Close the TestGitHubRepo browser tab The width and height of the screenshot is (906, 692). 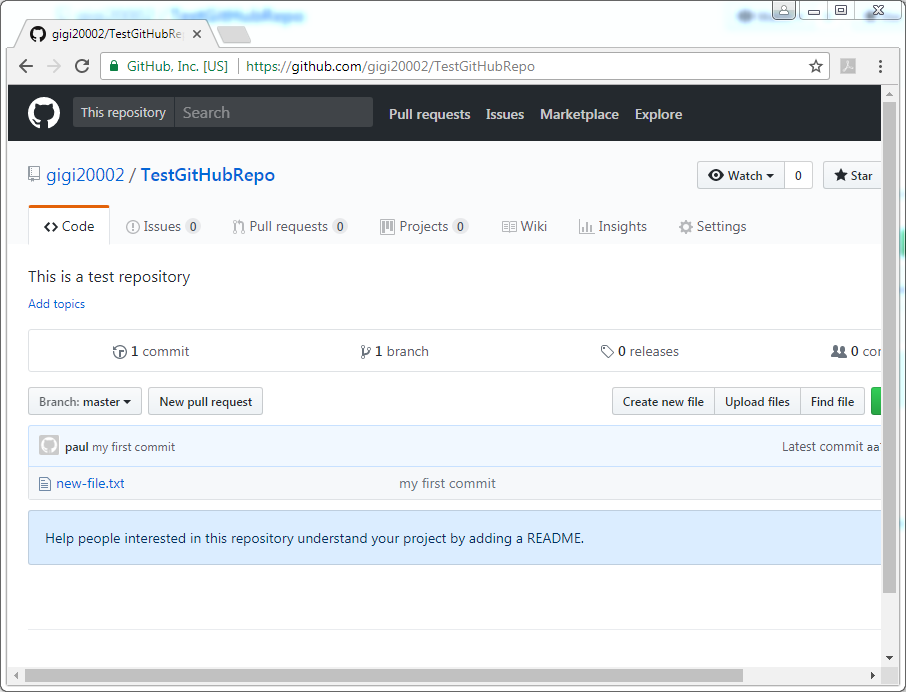point(197,34)
